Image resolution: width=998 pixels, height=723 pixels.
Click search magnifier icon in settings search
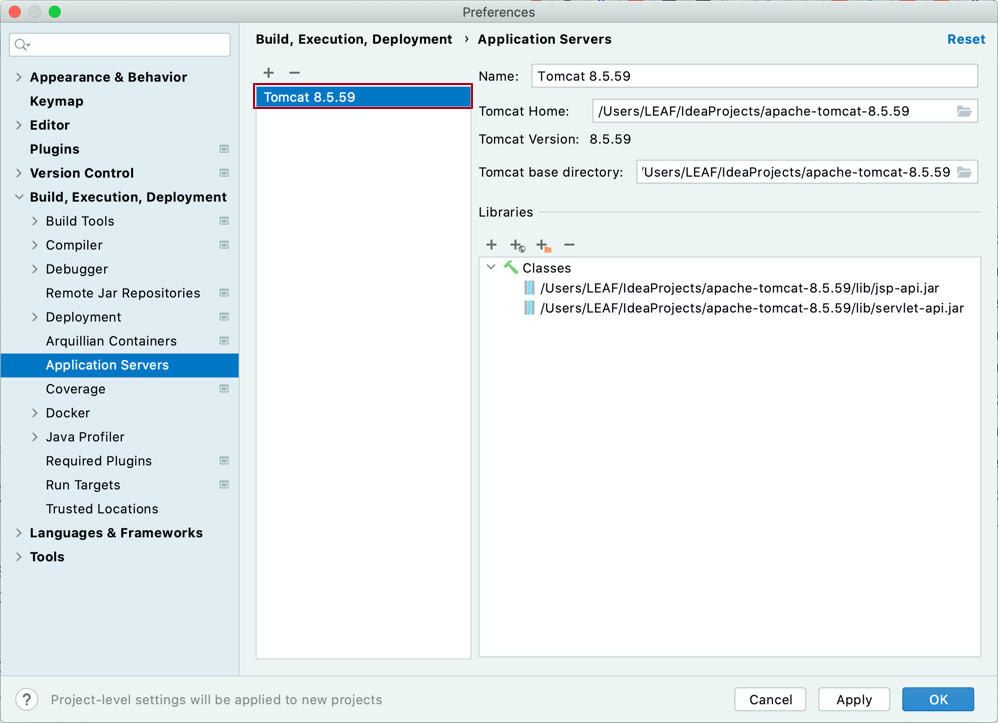[x=22, y=45]
